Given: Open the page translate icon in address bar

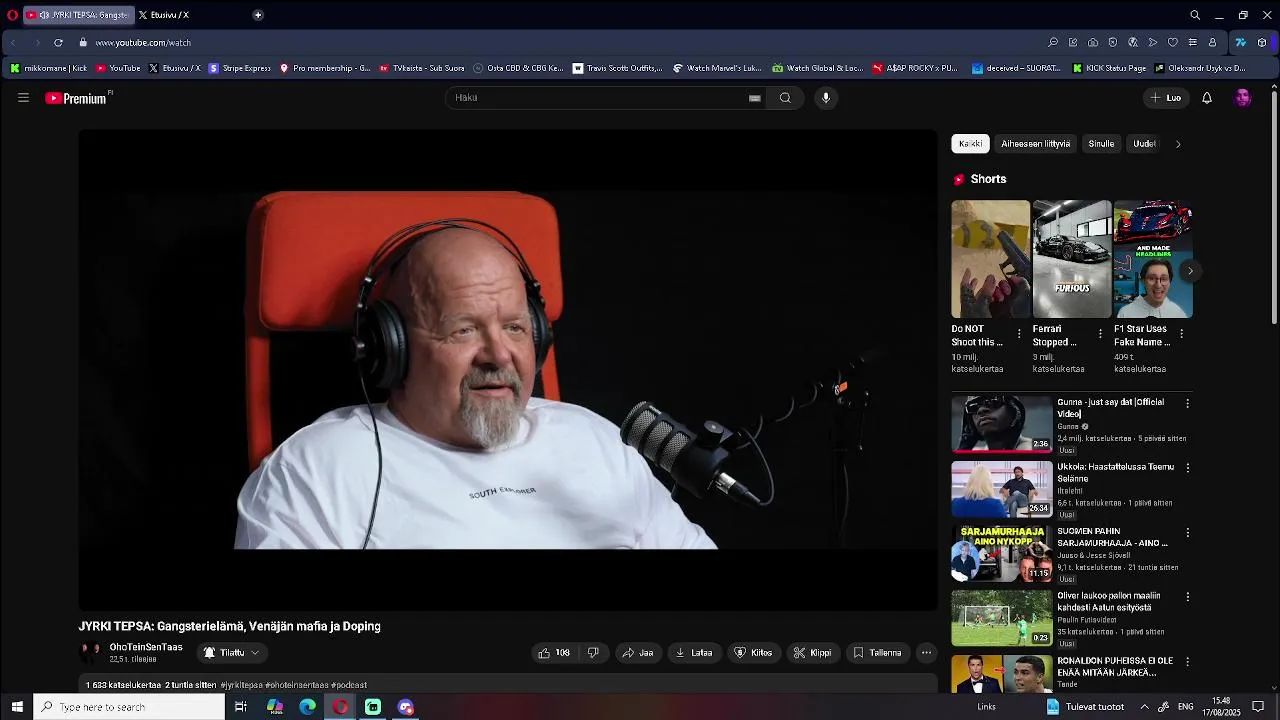Looking at the screenshot, I should tap(1133, 43).
